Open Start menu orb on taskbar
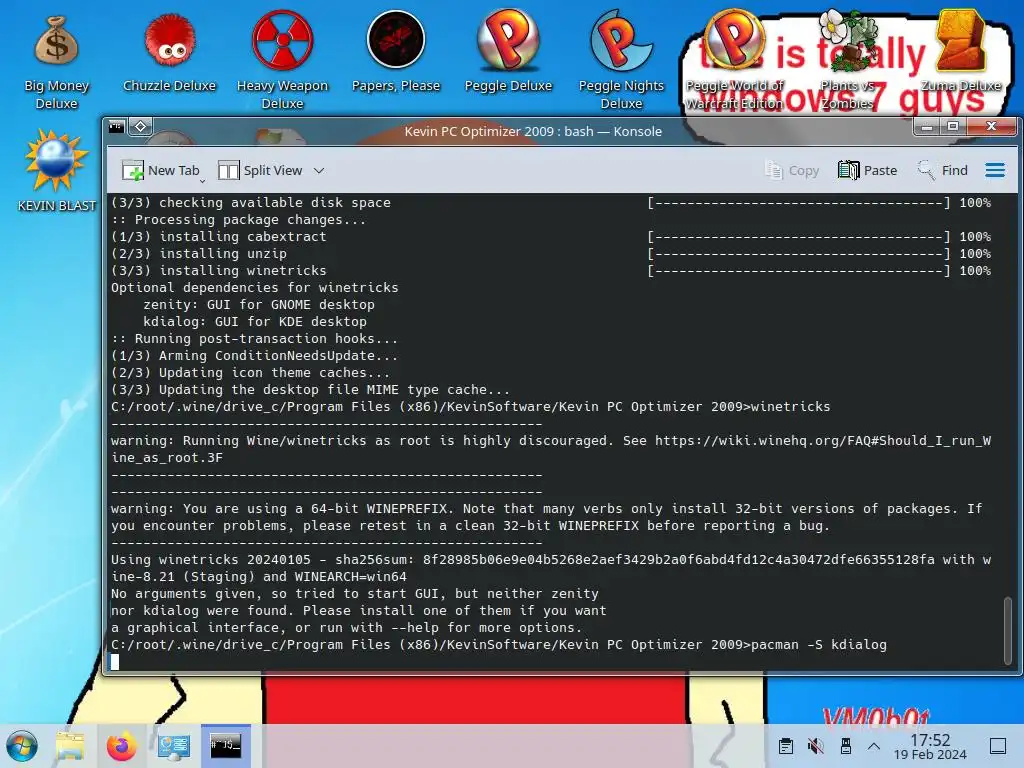 coord(22,745)
